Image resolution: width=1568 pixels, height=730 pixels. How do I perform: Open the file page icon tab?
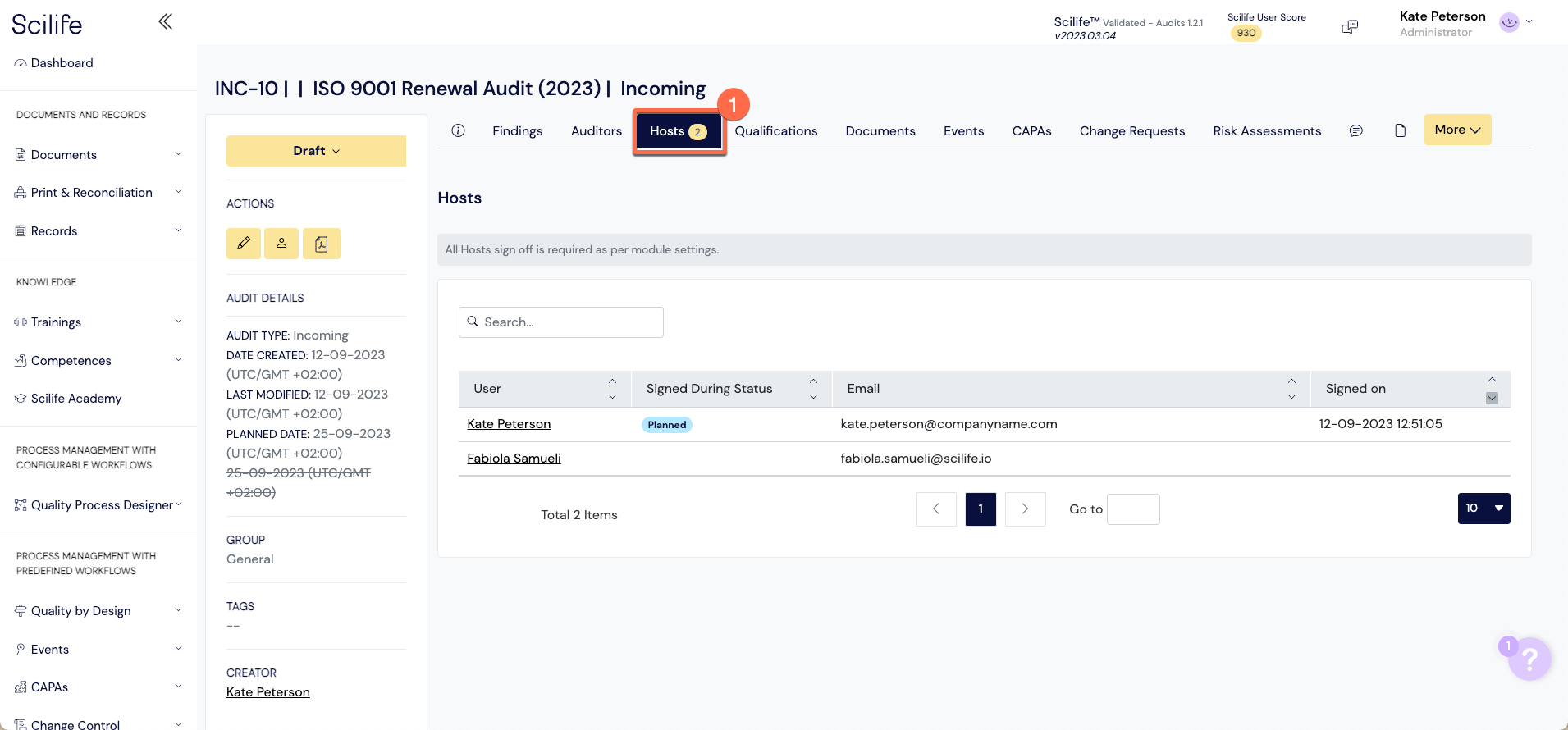click(1401, 130)
